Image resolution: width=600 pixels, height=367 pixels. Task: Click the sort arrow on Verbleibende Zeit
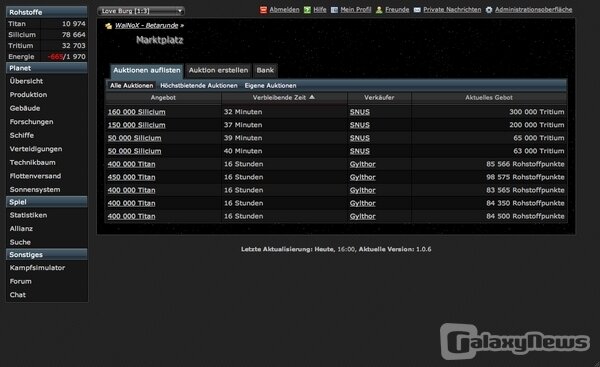click(x=312, y=97)
